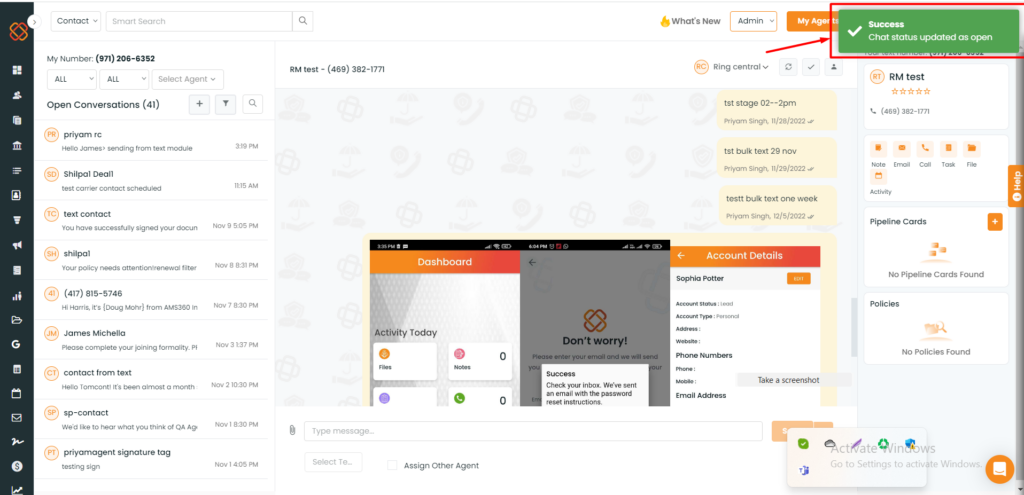Screen dimensions: 1024x495
Task: Search open conversations with the magnifier icon
Action: click(x=252, y=104)
